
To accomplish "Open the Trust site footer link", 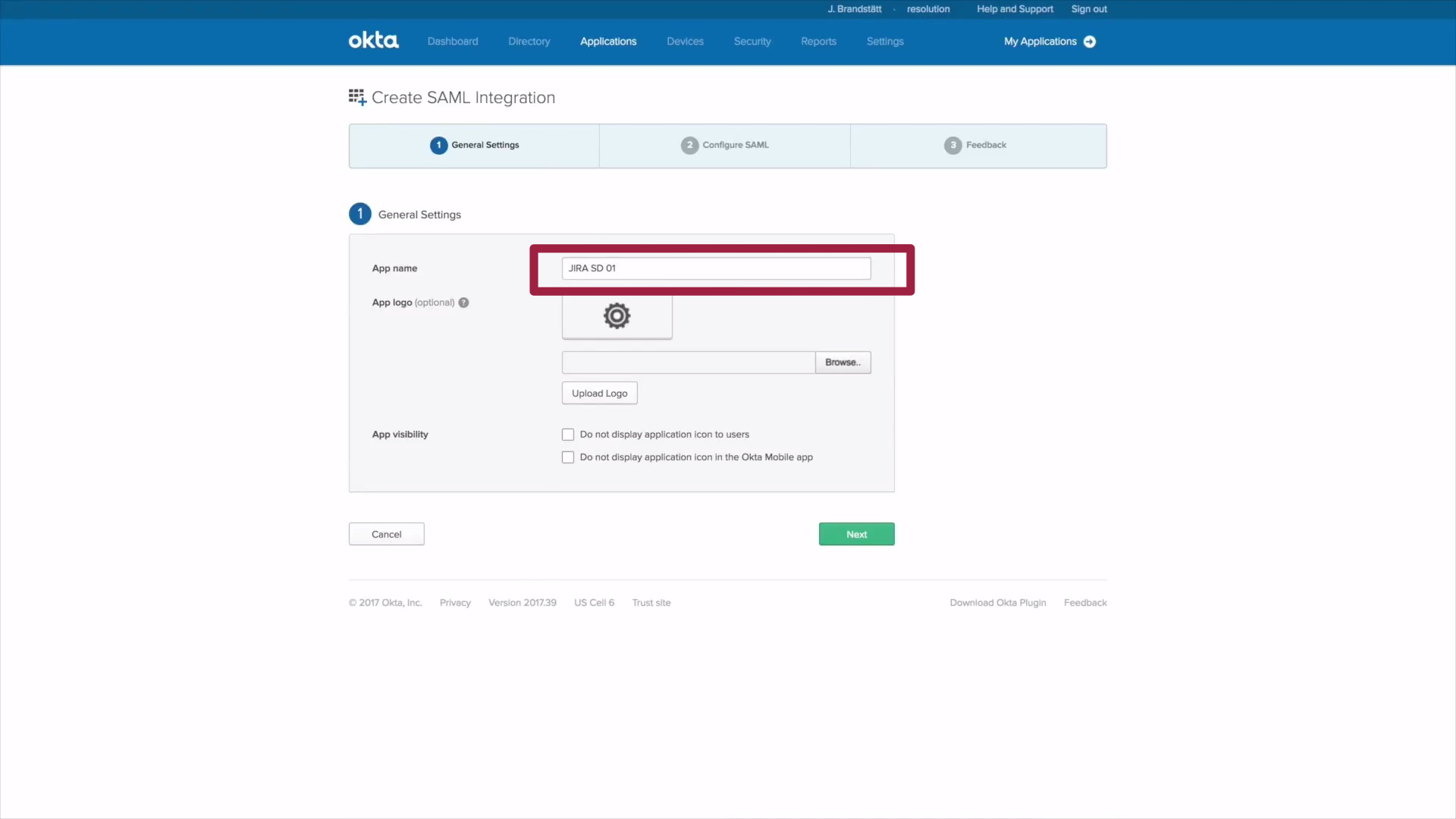I will click(651, 603).
